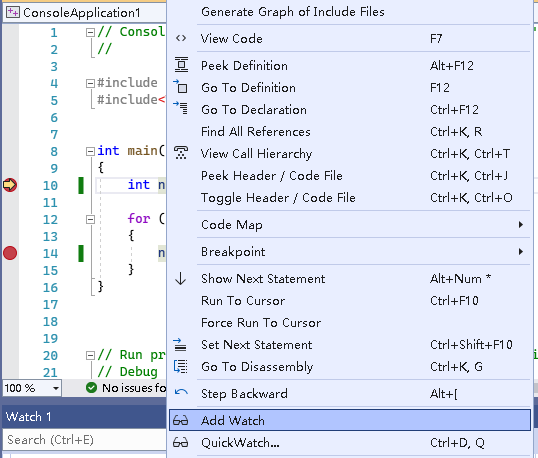Click line number 17 in the gutter
Image resolution: width=538 pixels, height=458 pixels.
coord(50,304)
